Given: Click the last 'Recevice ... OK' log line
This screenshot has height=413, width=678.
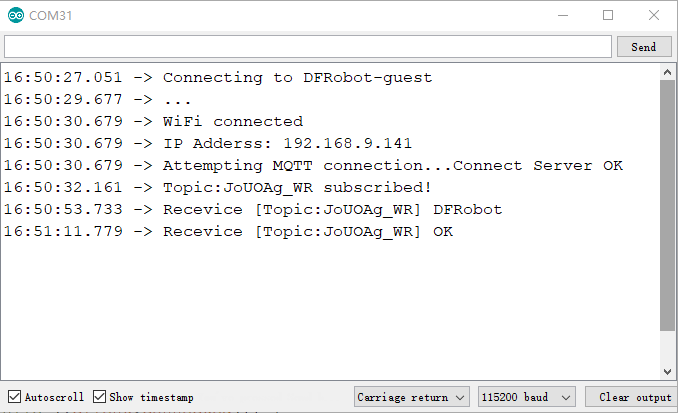Looking at the screenshot, I should pyautogui.click(x=228, y=232).
